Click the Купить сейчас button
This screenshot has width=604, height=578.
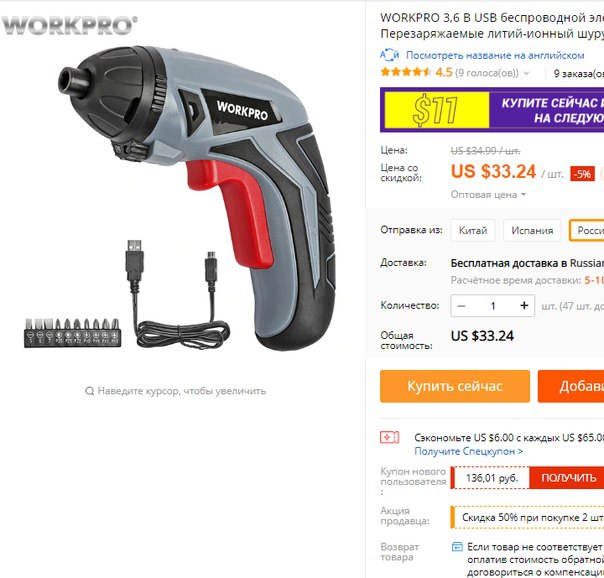(x=455, y=386)
